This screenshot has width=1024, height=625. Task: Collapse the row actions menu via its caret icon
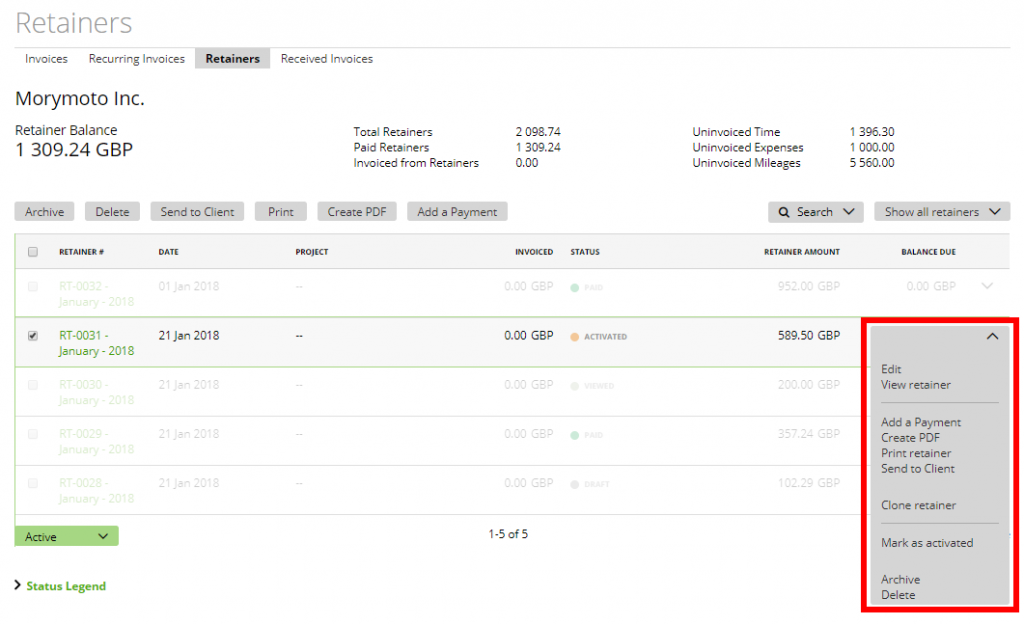[x=993, y=337]
